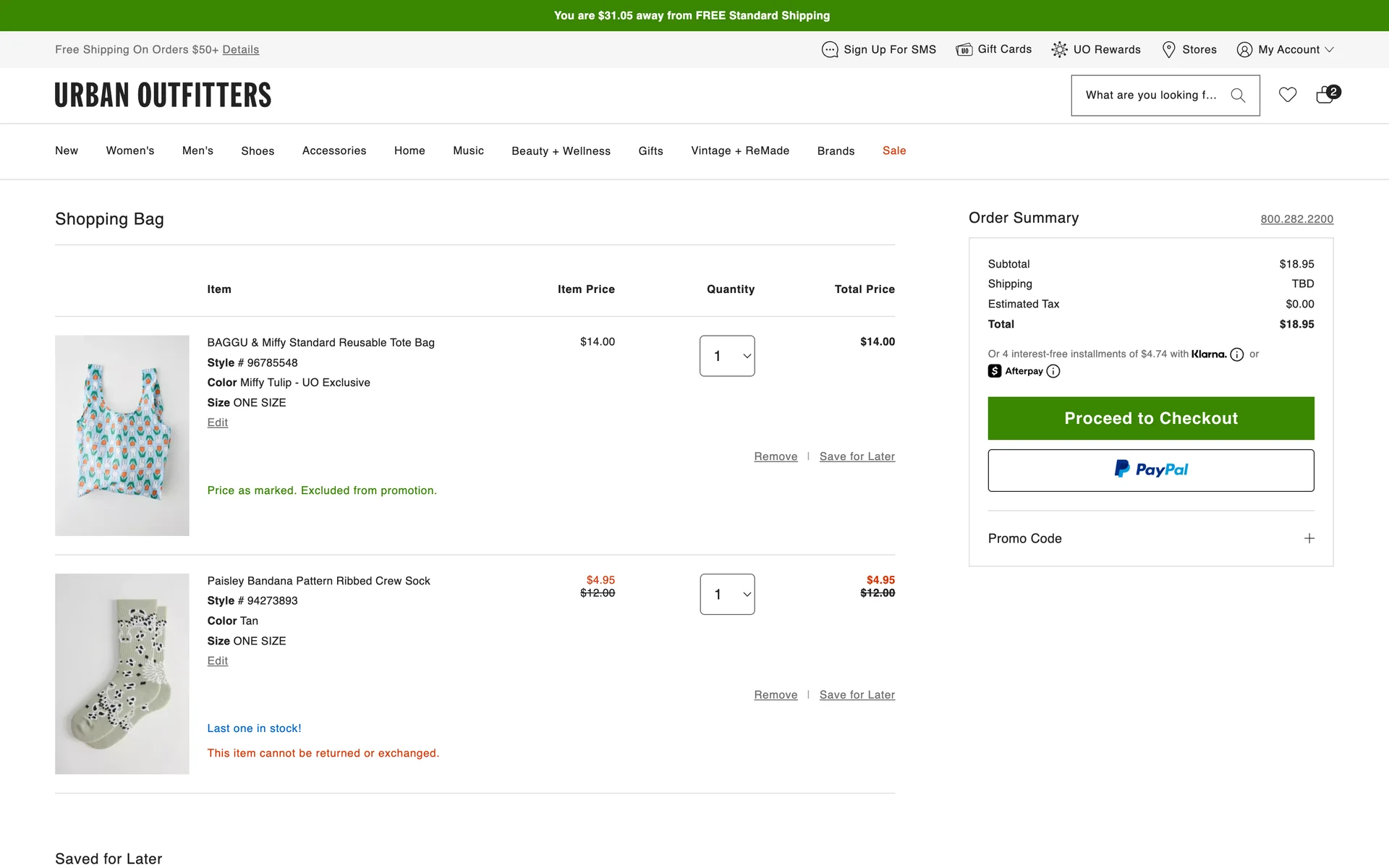Viewport: 1389px width, 868px height.
Task: Click the search magnifier icon
Action: click(1238, 95)
